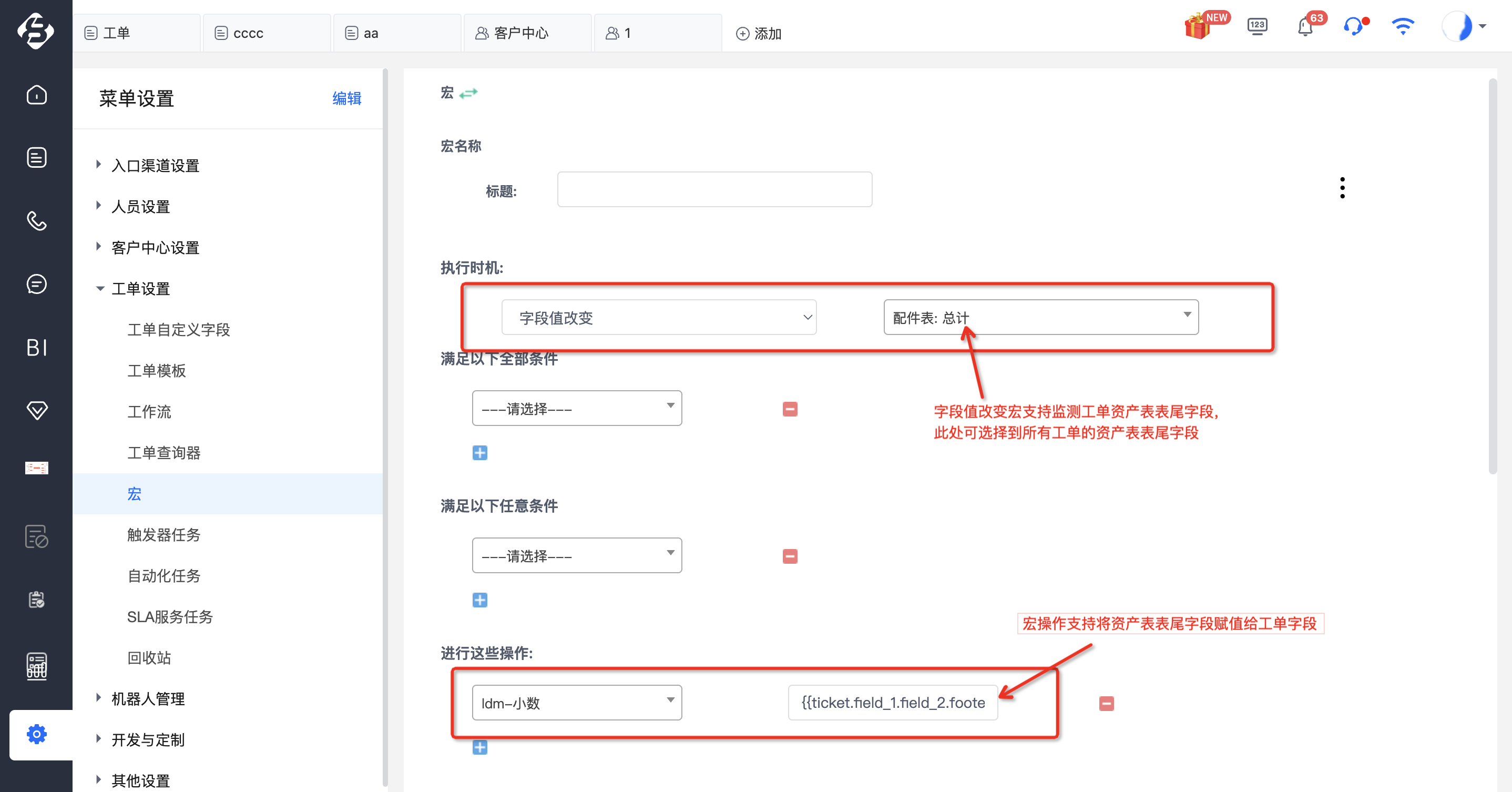Image resolution: width=1512 pixels, height=792 pixels.
Task: Click the 添加 tab button
Action: [x=758, y=34]
